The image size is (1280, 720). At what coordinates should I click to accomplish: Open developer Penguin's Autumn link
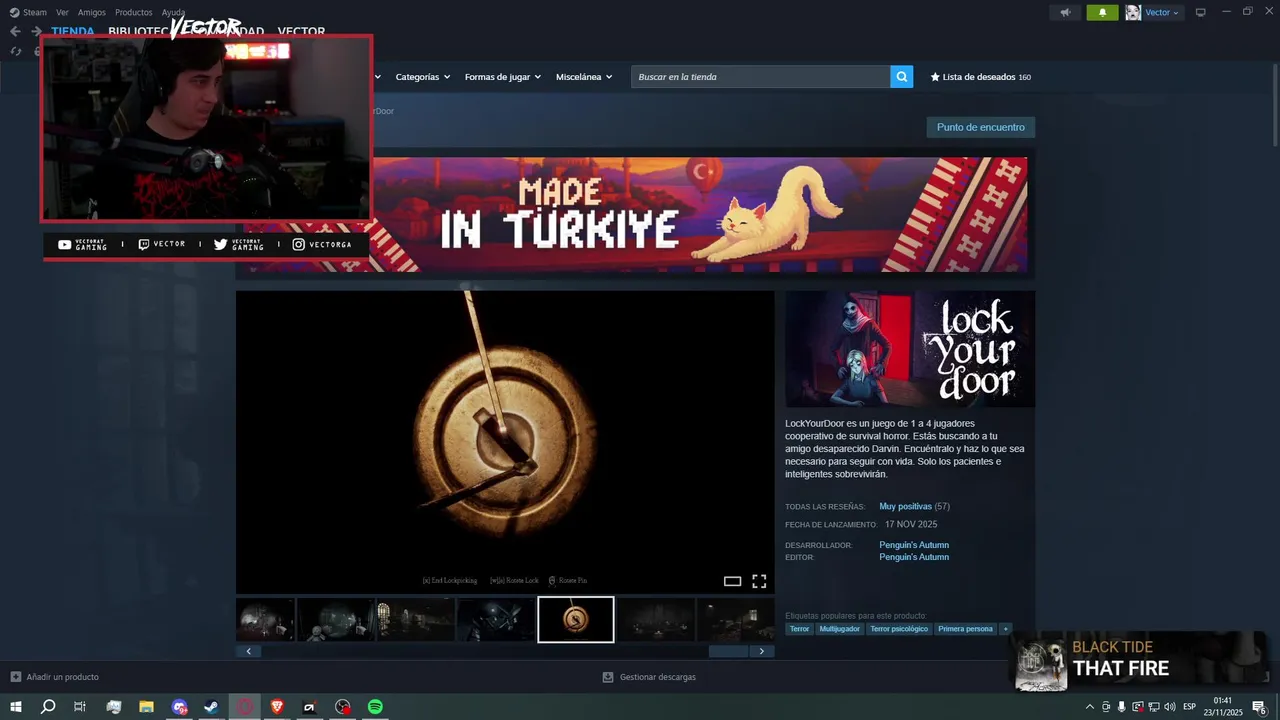[914, 545]
